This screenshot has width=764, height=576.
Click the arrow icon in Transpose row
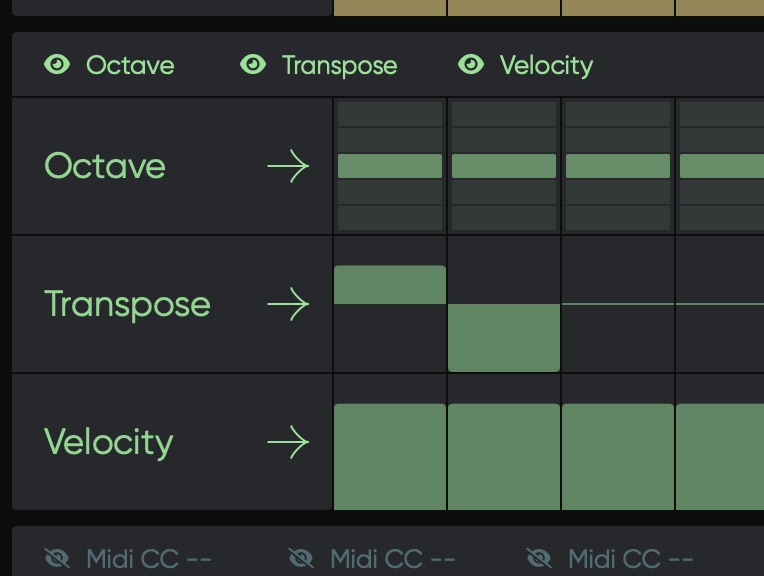[288, 304]
